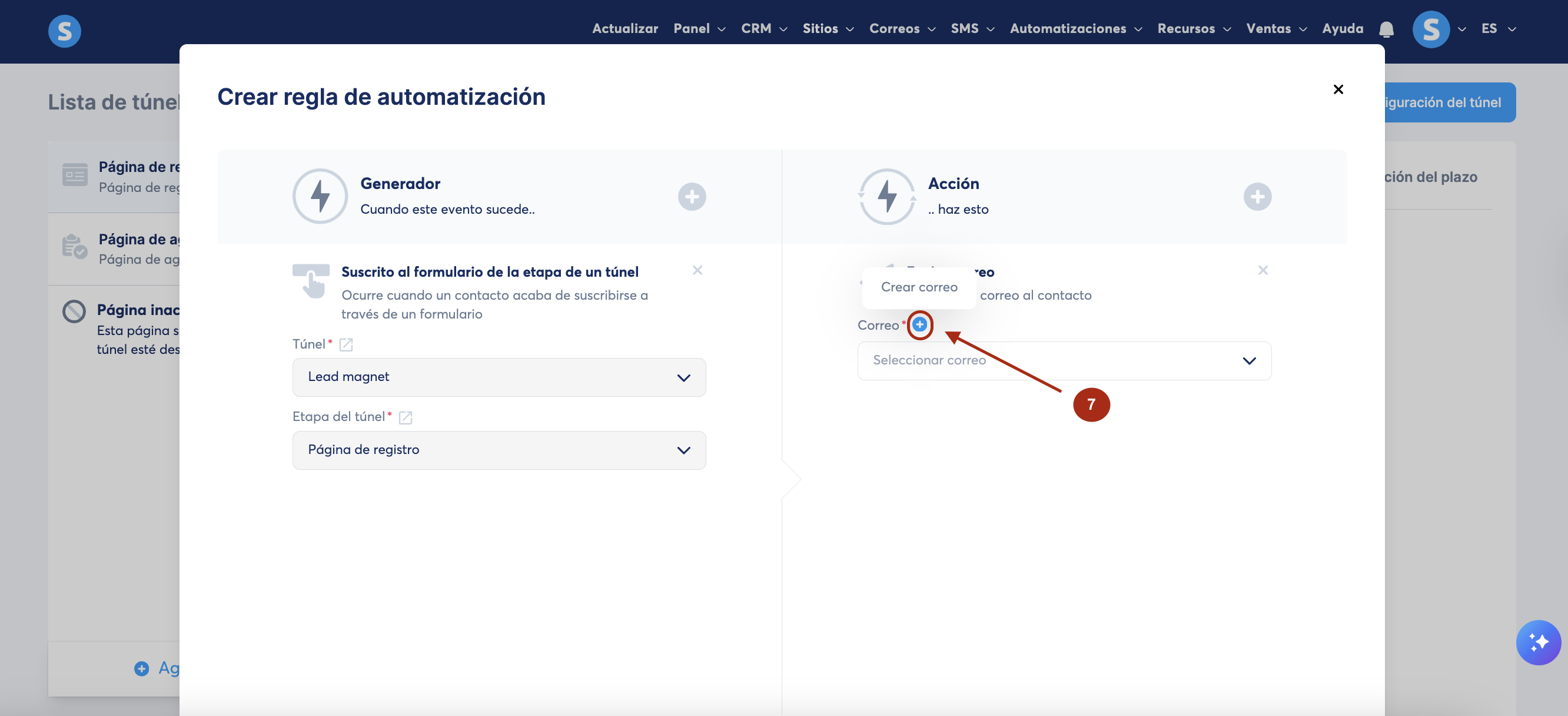Open the AI assistant sparkle button
This screenshot has height=716, width=1568.
pos(1537,642)
